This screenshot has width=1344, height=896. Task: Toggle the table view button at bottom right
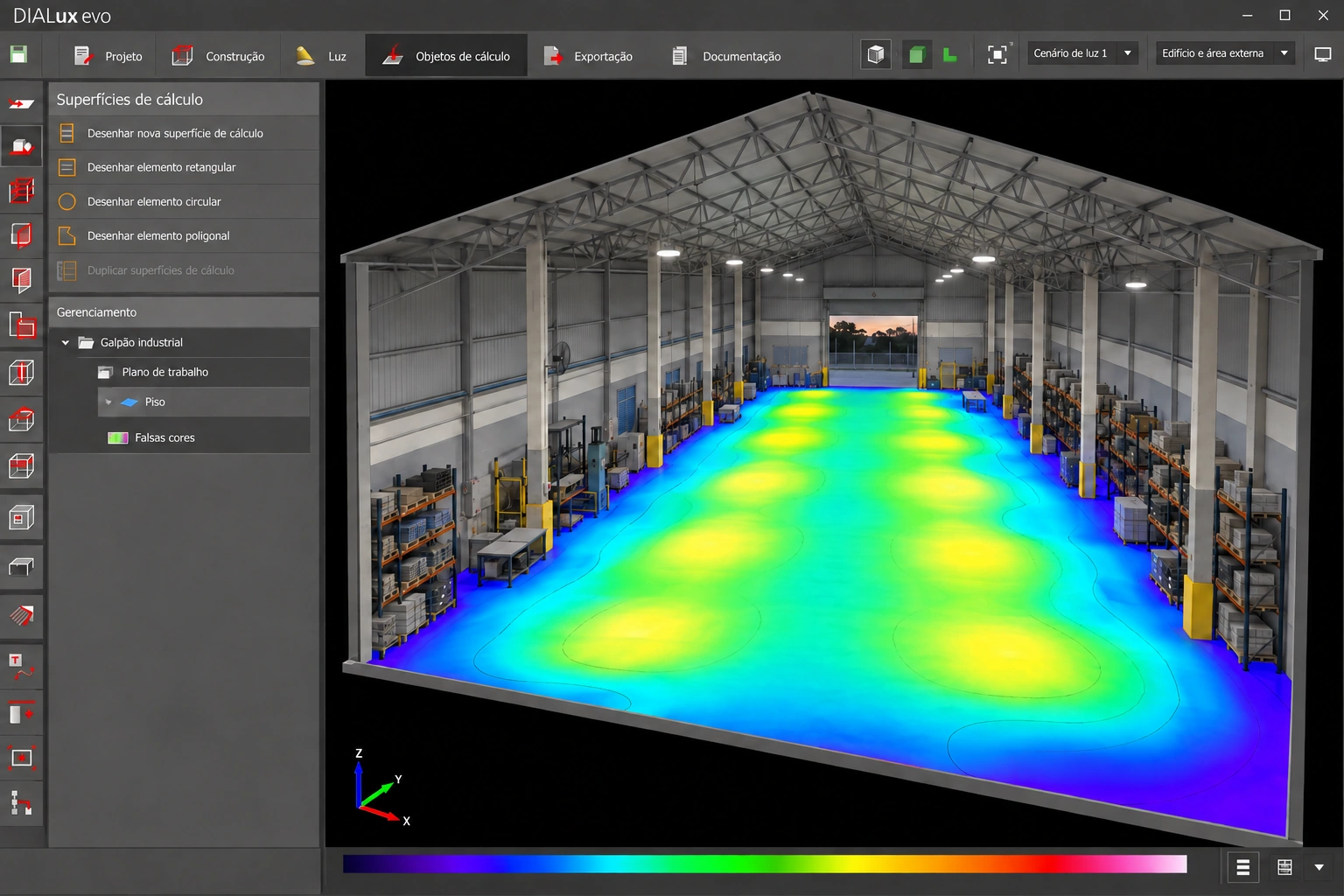[1284, 867]
